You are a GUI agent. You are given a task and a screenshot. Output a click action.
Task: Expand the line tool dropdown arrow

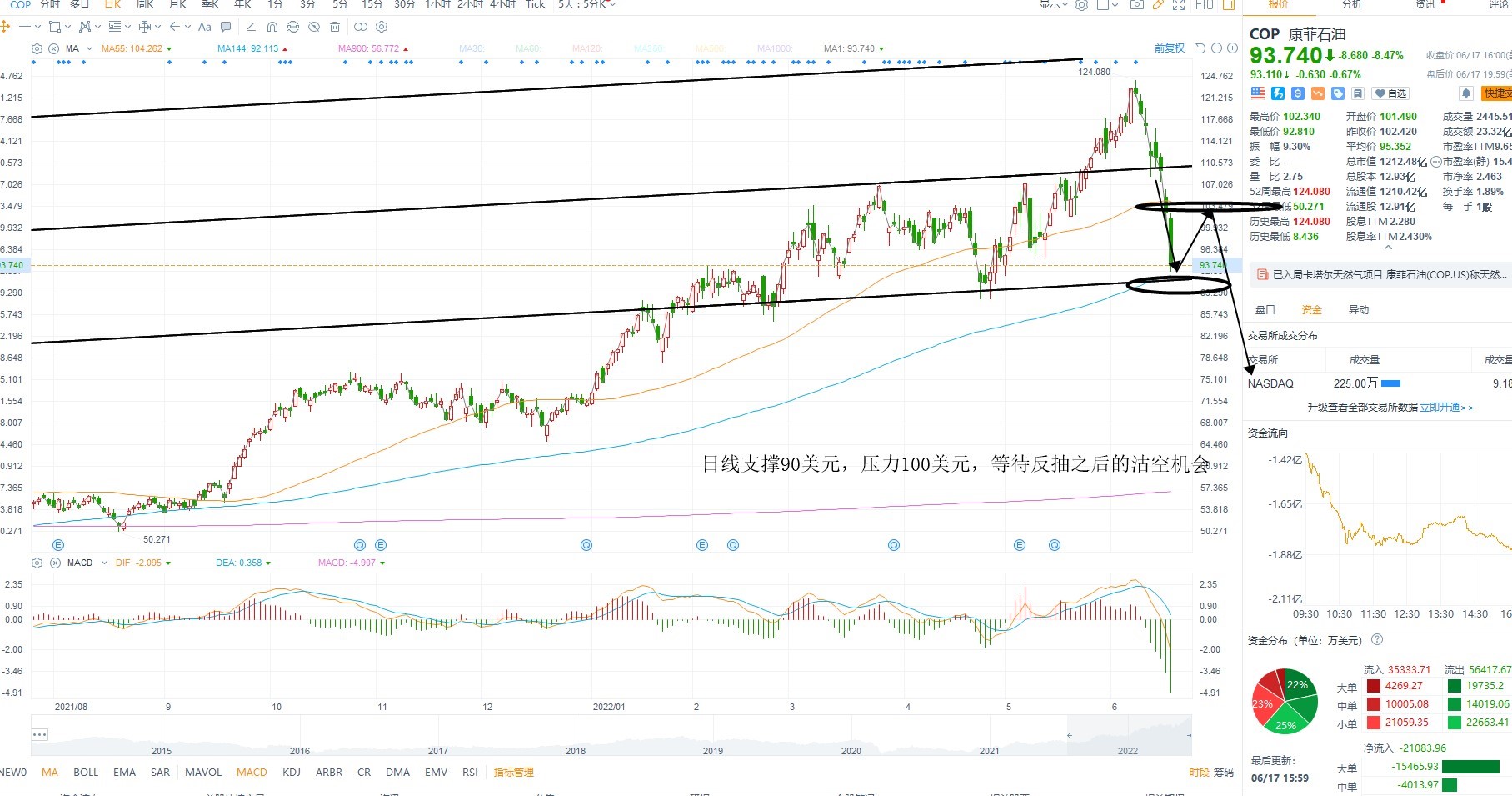pos(37,27)
